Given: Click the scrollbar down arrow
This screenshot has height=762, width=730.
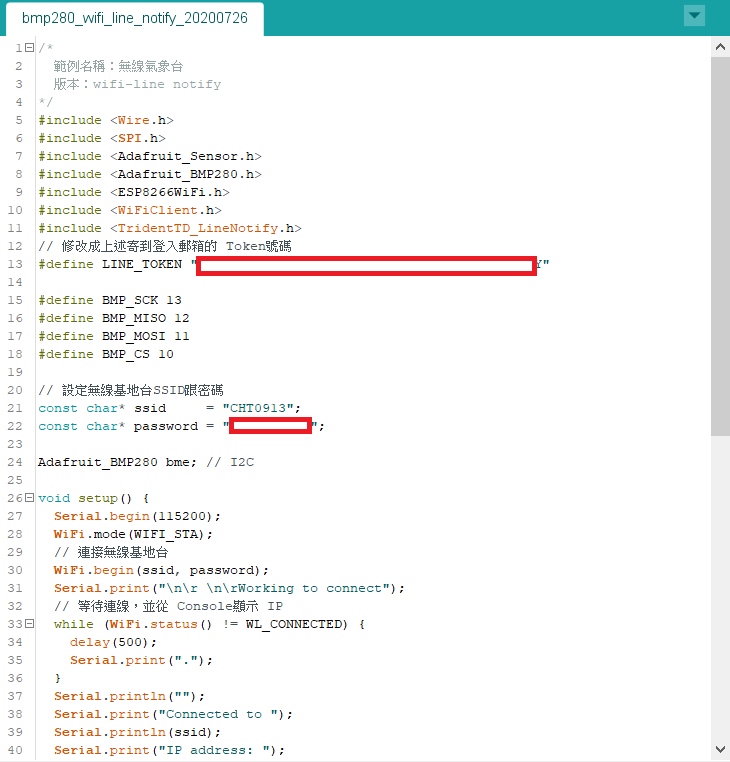Looking at the screenshot, I should pos(720,749).
